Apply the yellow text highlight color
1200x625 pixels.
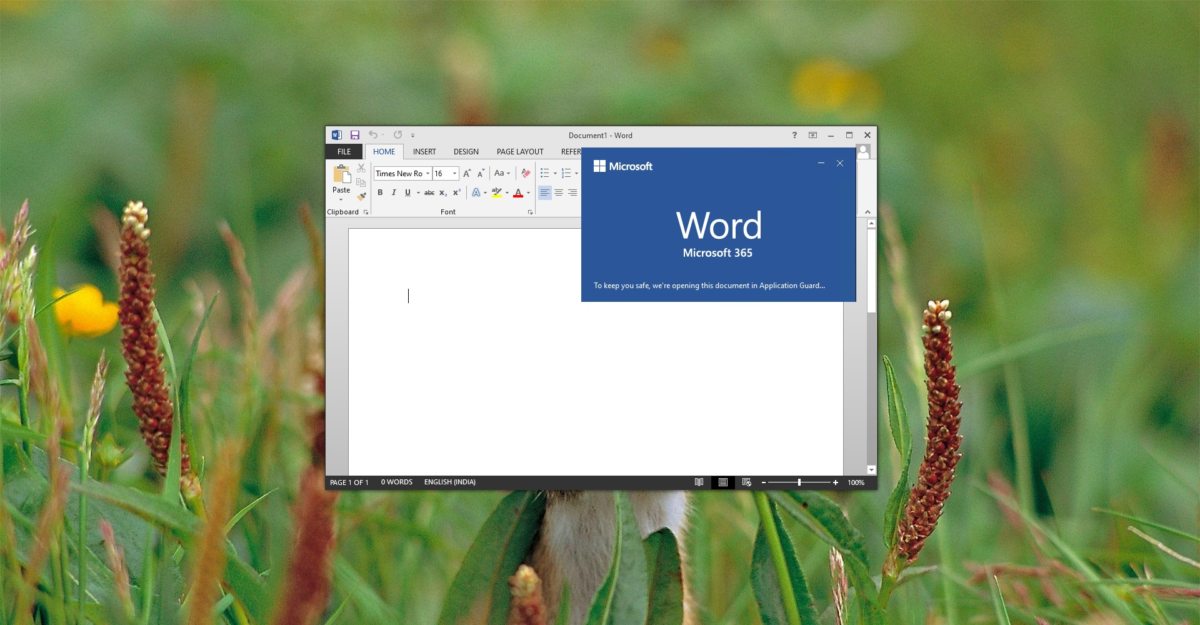[x=496, y=192]
